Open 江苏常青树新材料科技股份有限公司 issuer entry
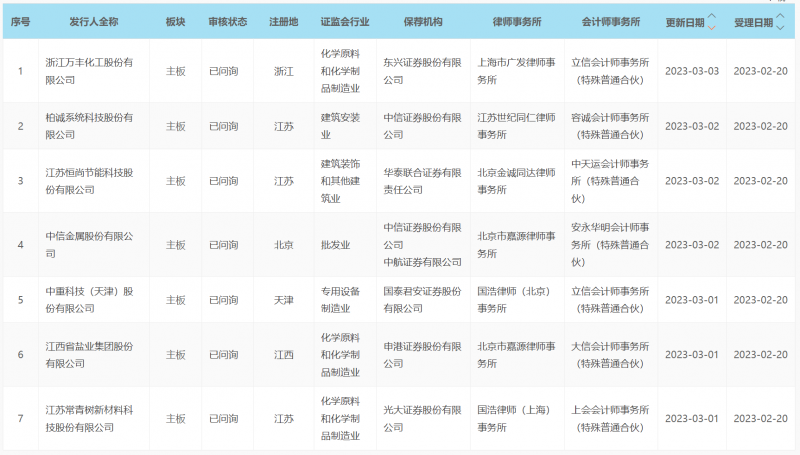This screenshot has width=800, height=455. click(x=90, y=419)
